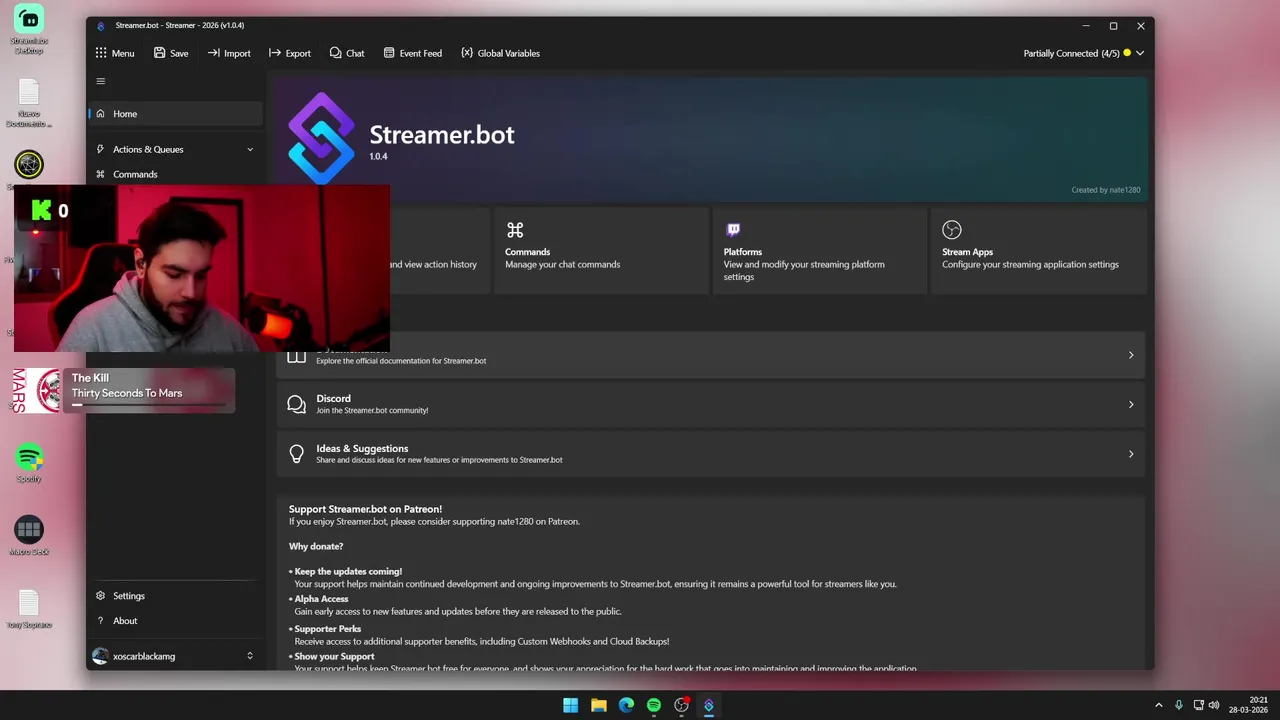Screen dimensions: 1280x720
Task: Click the version number 1.0.4
Action: coord(378,157)
